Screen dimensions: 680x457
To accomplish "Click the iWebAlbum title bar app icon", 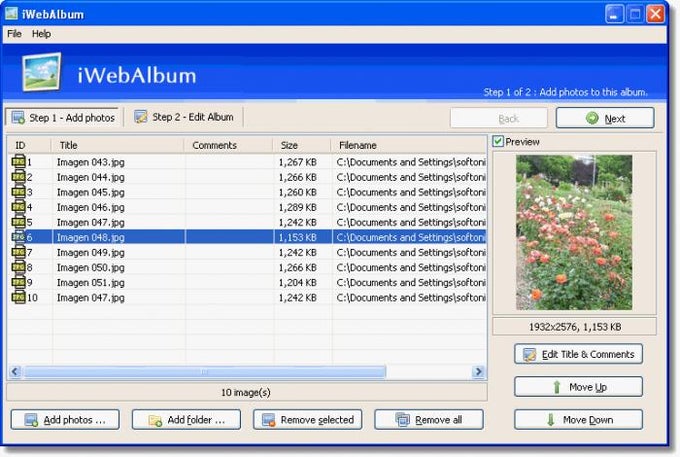I will pos(11,14).
